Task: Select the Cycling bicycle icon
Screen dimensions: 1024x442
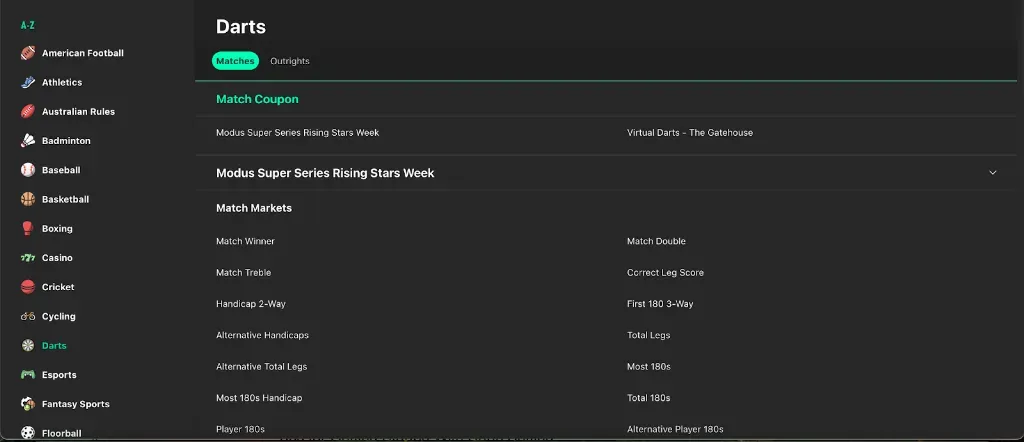Action: pyautogui.click(x=28, y=316)
